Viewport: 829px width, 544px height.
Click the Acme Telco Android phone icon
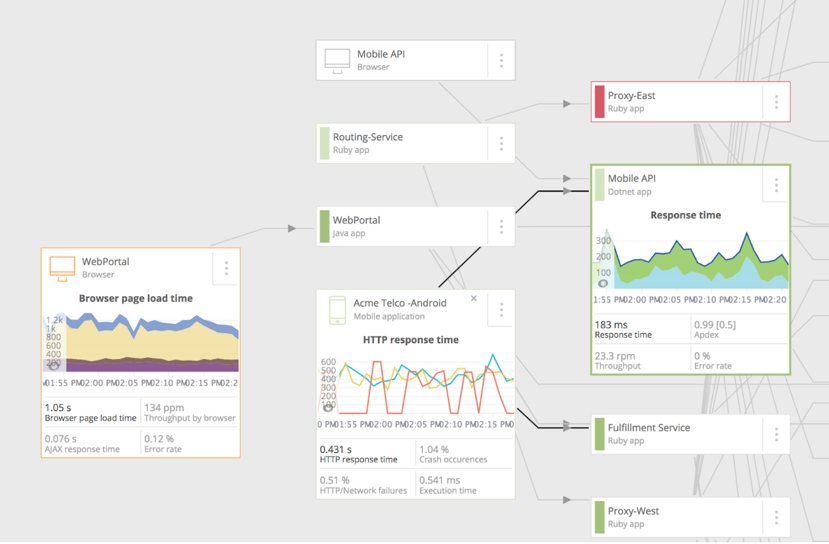tap(337, 309)
